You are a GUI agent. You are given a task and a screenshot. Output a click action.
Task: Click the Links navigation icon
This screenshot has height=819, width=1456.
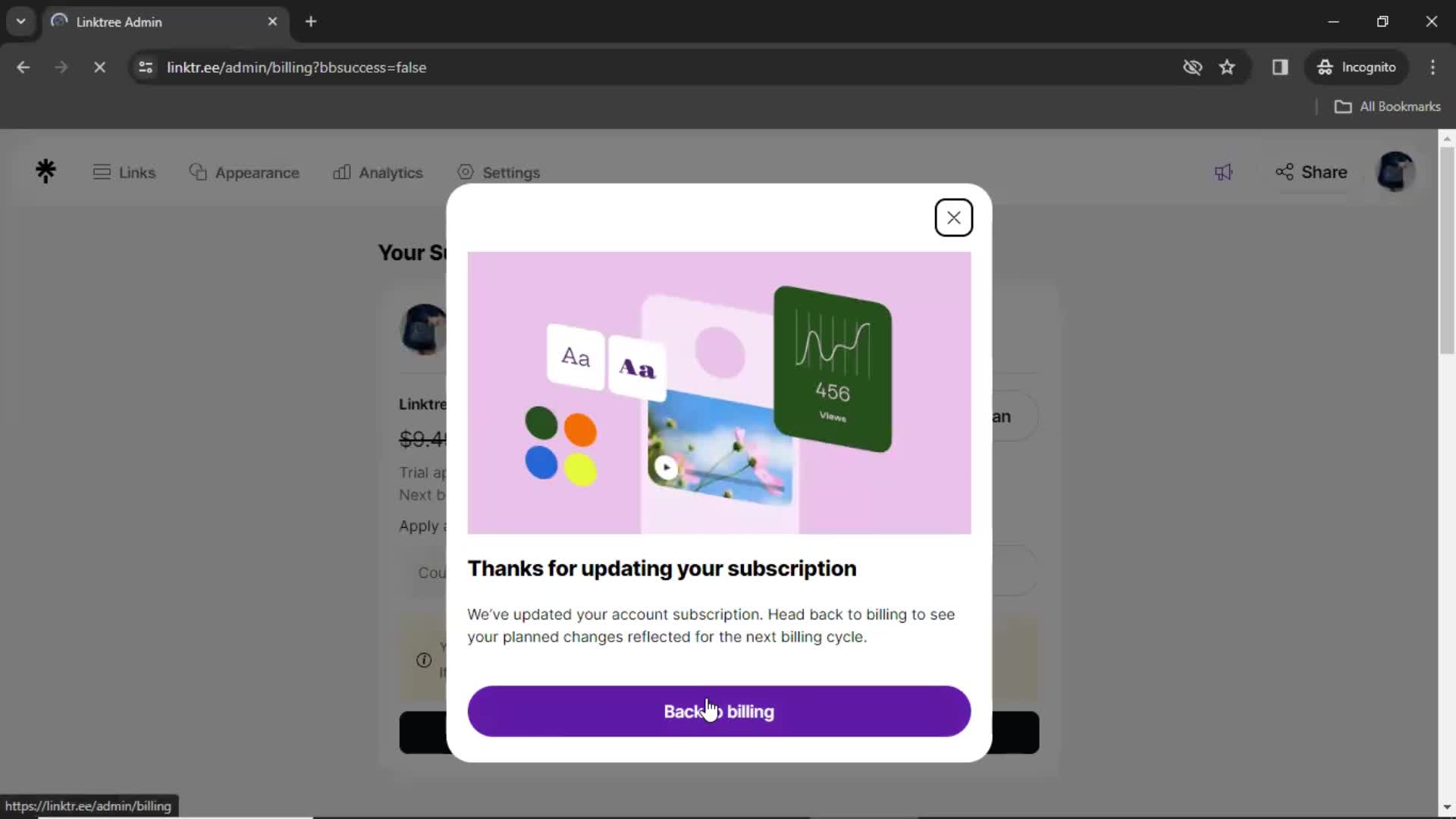[102, 171]
